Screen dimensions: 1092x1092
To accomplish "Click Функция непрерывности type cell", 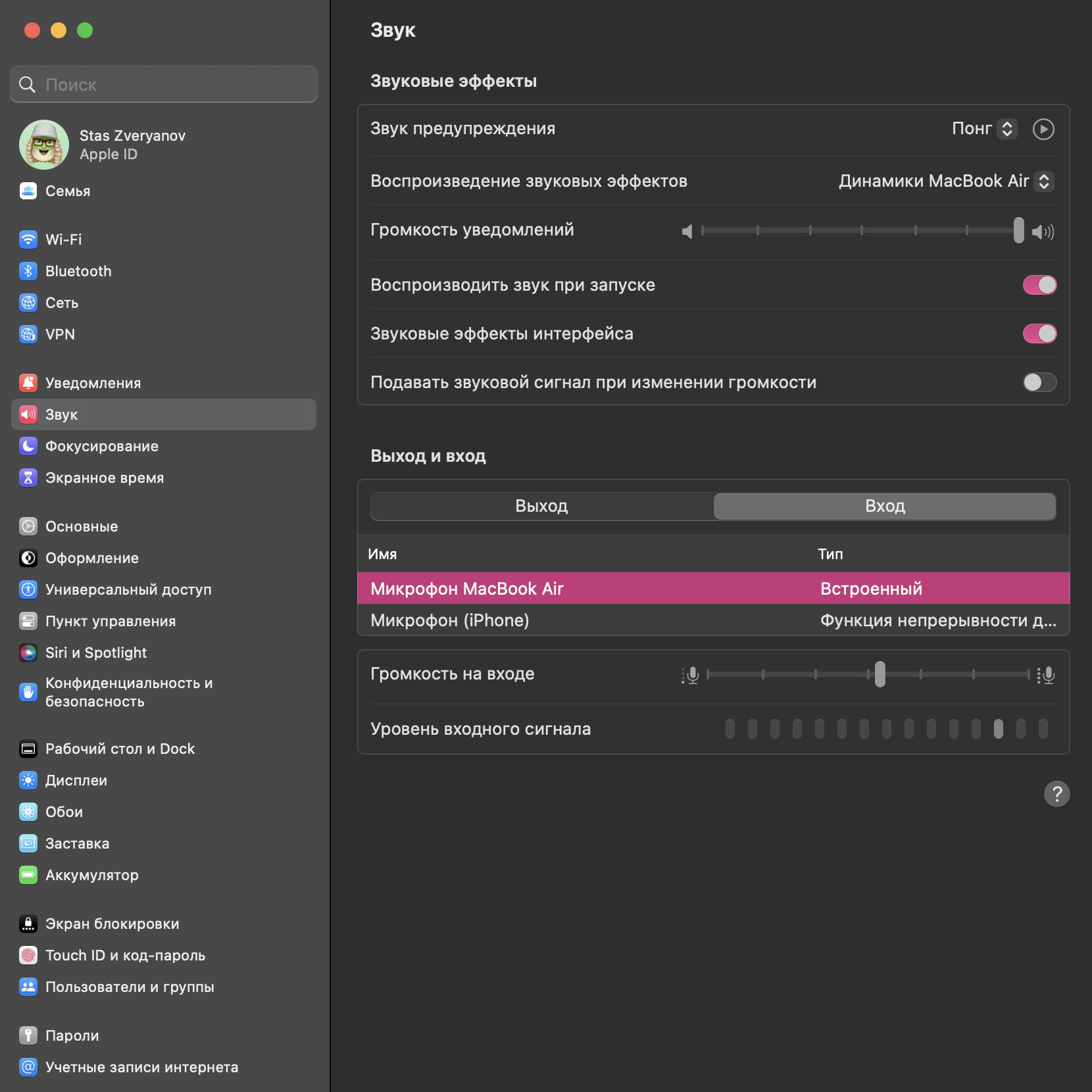I will [938, 620].
